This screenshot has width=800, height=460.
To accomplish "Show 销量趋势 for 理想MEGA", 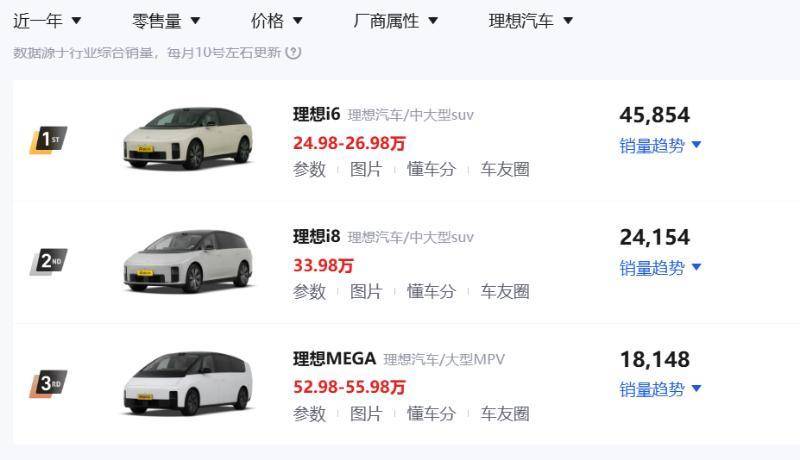I will 661,389.
